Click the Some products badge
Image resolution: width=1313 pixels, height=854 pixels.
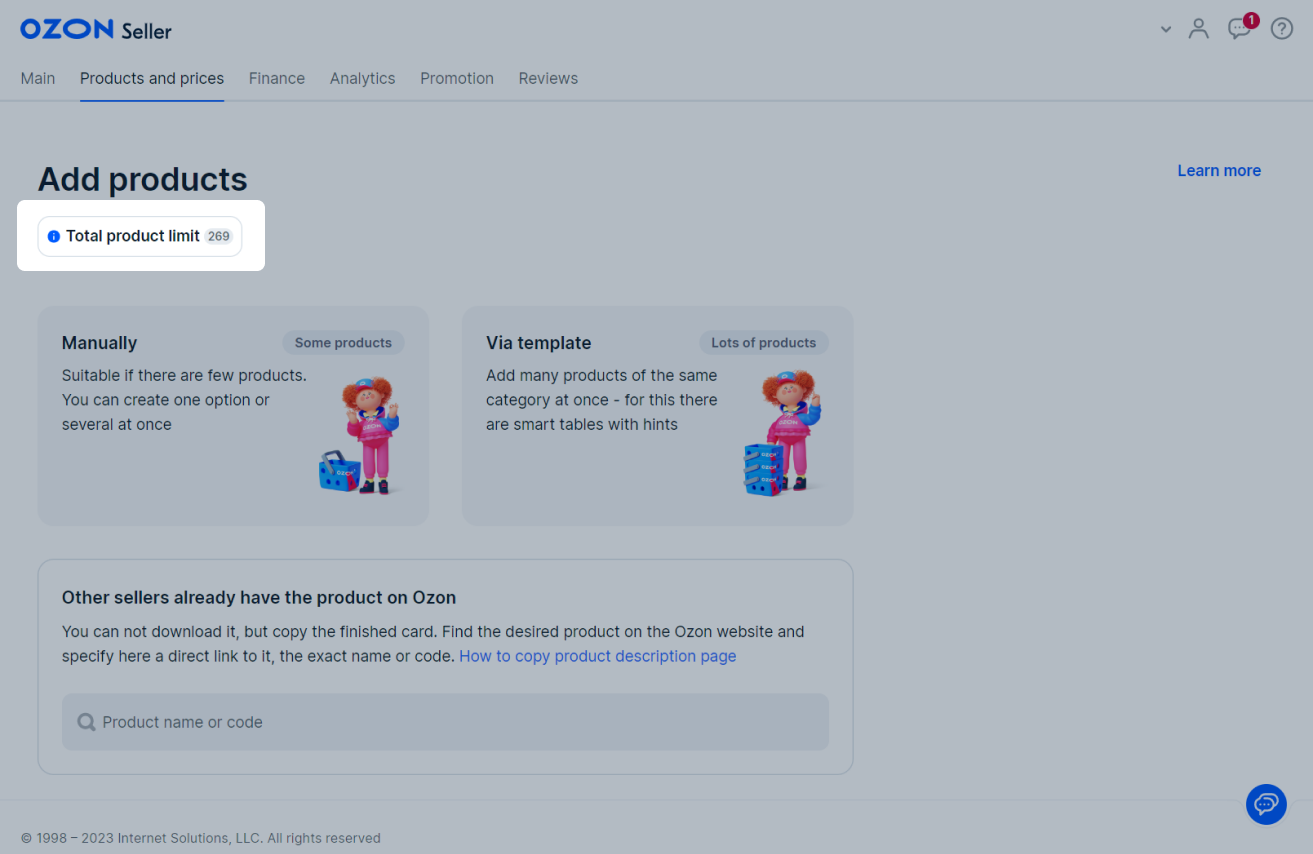pos(343,342)
